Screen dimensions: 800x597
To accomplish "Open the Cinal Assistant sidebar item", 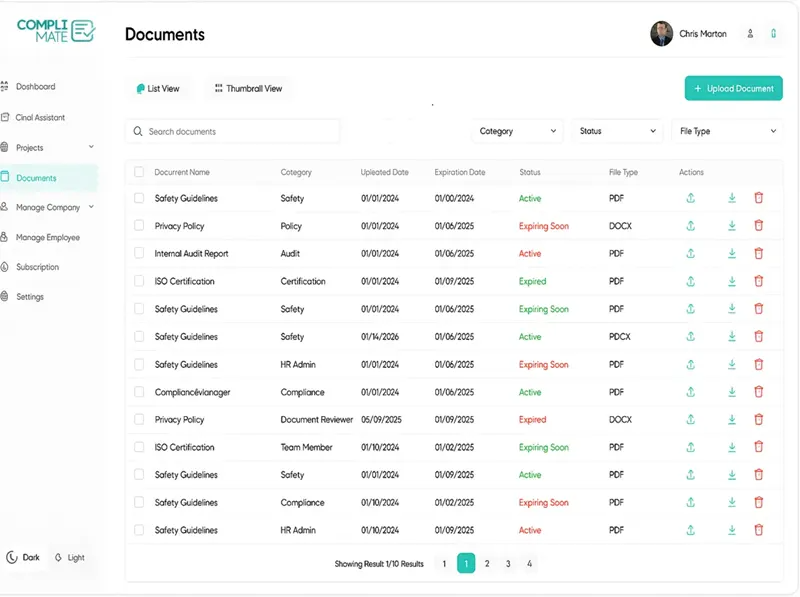I will [x=40, y=117].
